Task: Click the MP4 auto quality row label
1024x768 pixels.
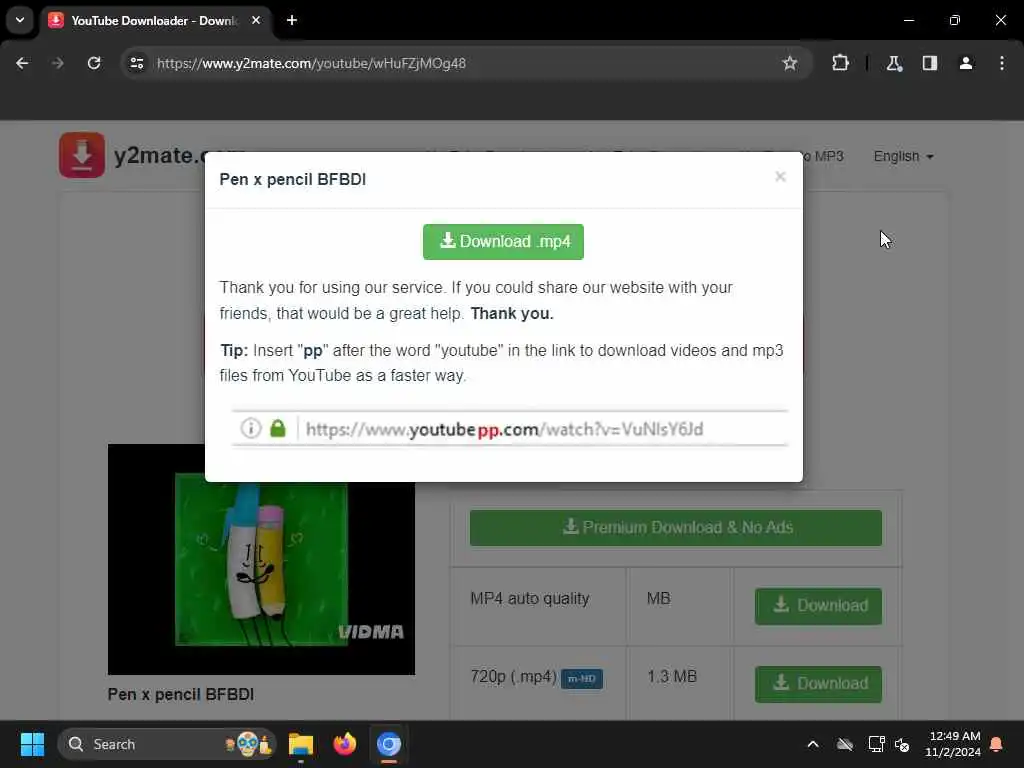Action: click(530, 598)
